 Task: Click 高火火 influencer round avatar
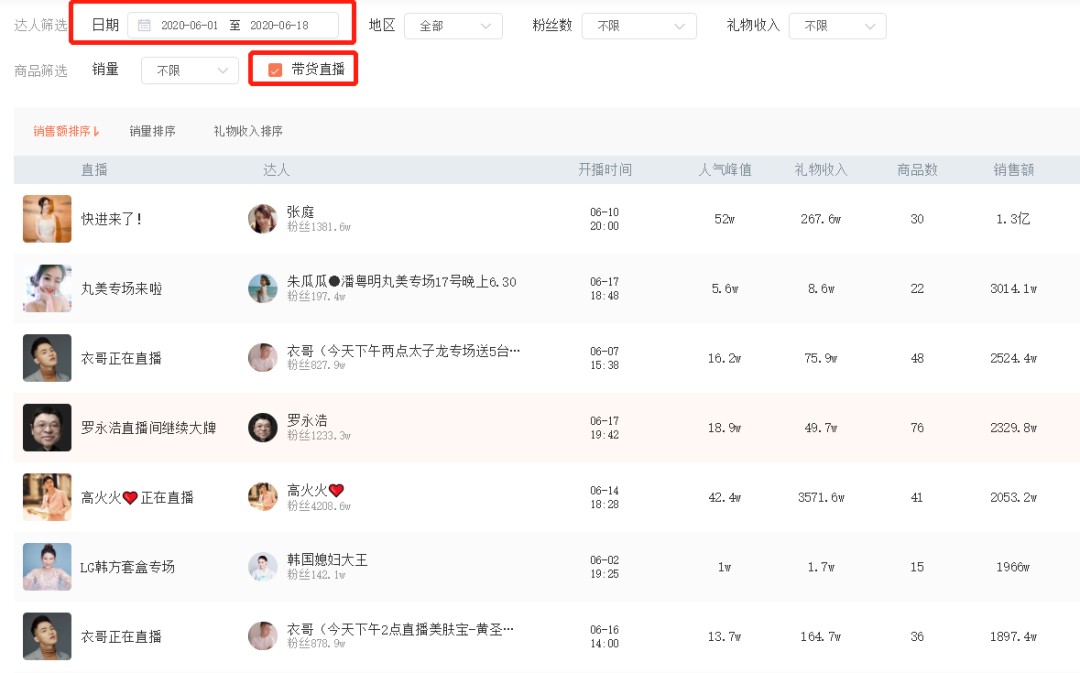point(262,497)
